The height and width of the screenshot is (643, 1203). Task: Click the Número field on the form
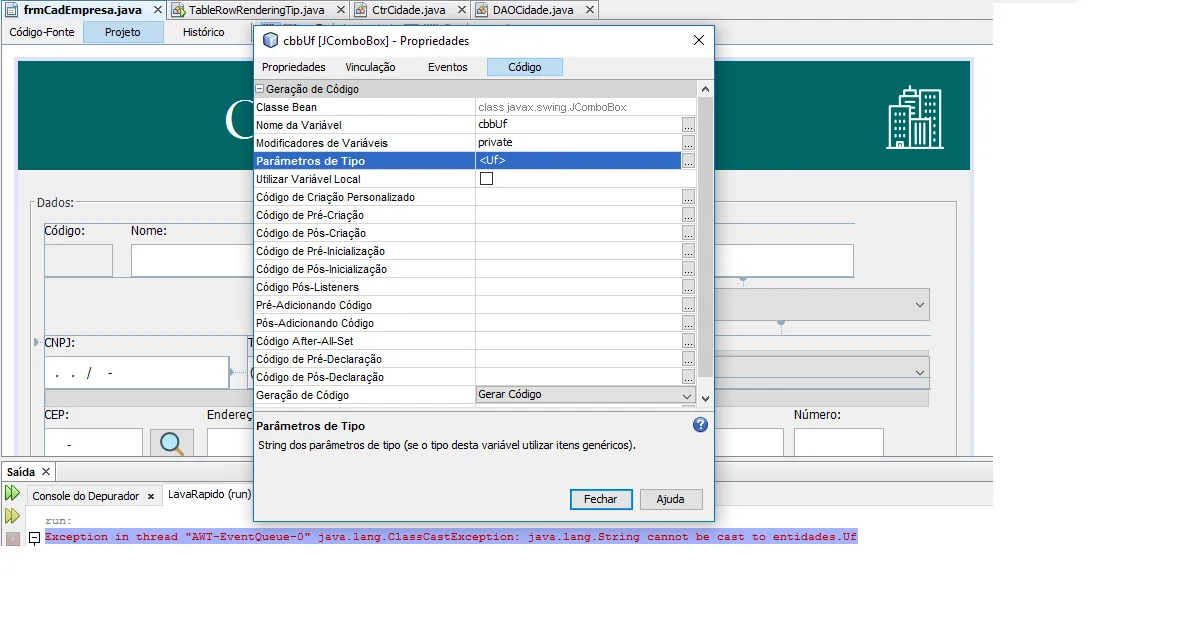pyautogui.click(x=839, y=443)
